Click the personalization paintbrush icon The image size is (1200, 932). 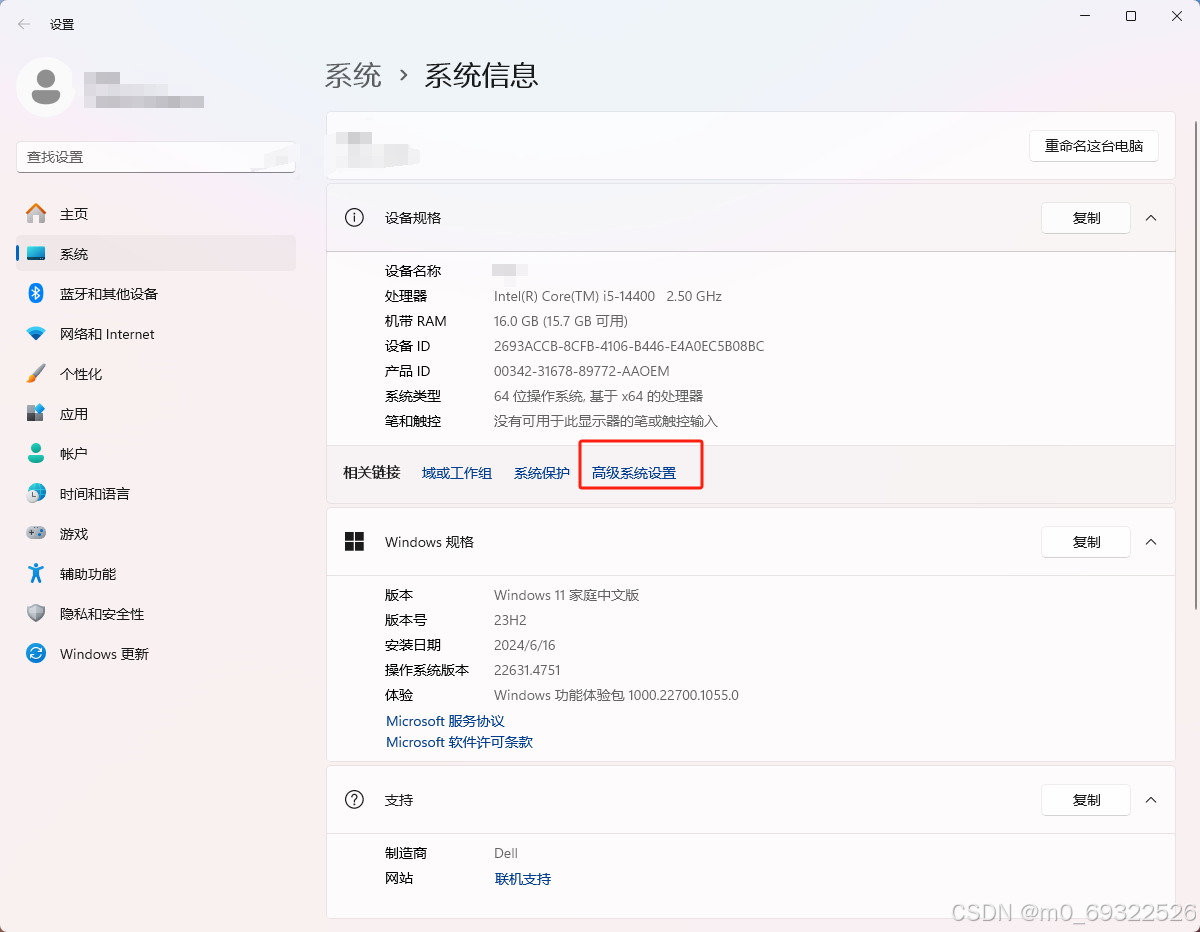point(36,374)
